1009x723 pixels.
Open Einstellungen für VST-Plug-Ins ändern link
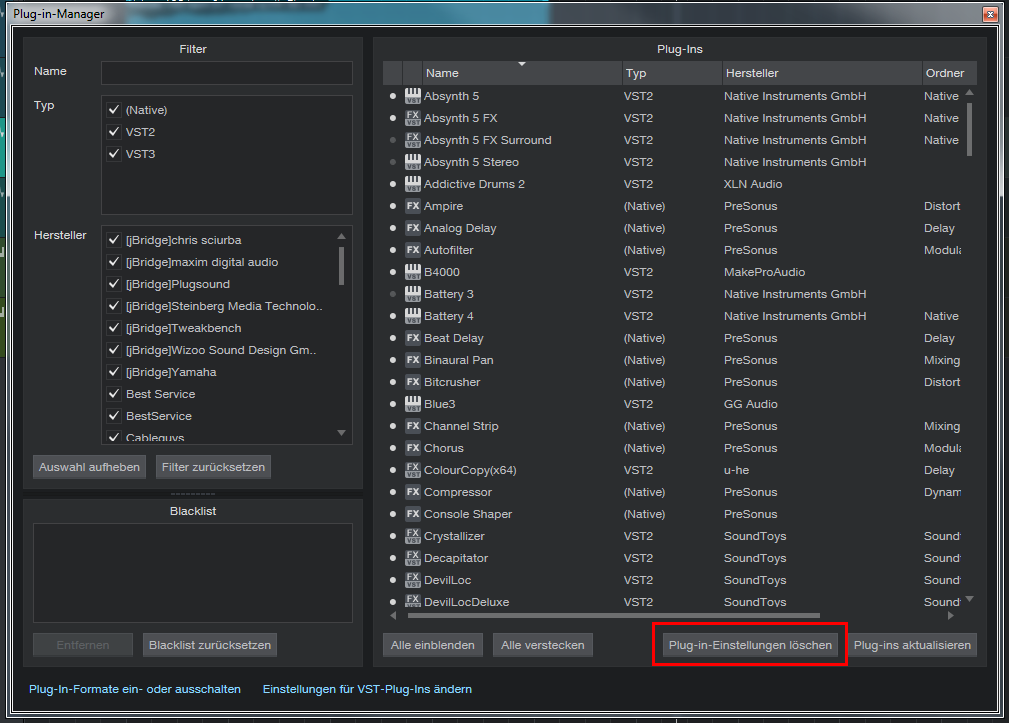point(367,689)
